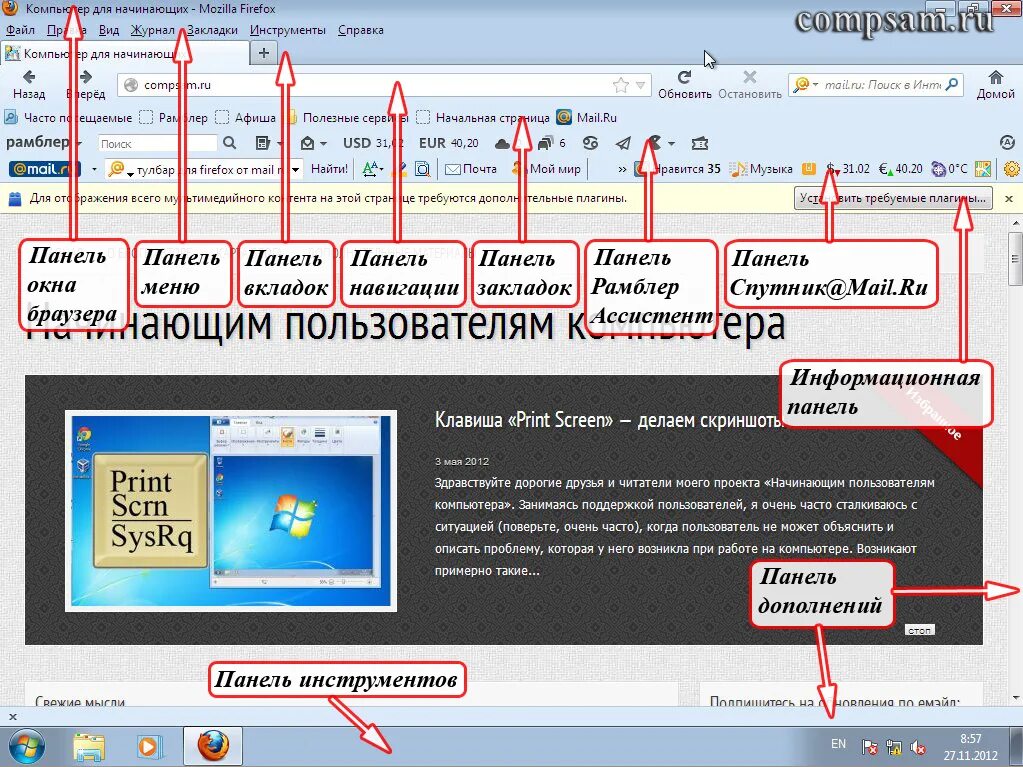This screenshot has height=767, width=1023.
Task: Open the Rambler games Pac-Man icon
Action: pyautogui.click(x=655, y=143)
